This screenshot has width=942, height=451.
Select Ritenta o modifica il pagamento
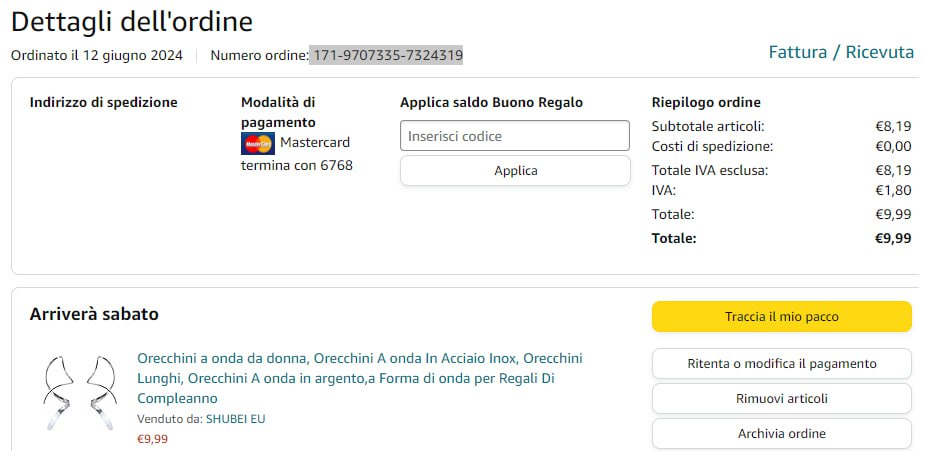[x=781, y=363]
